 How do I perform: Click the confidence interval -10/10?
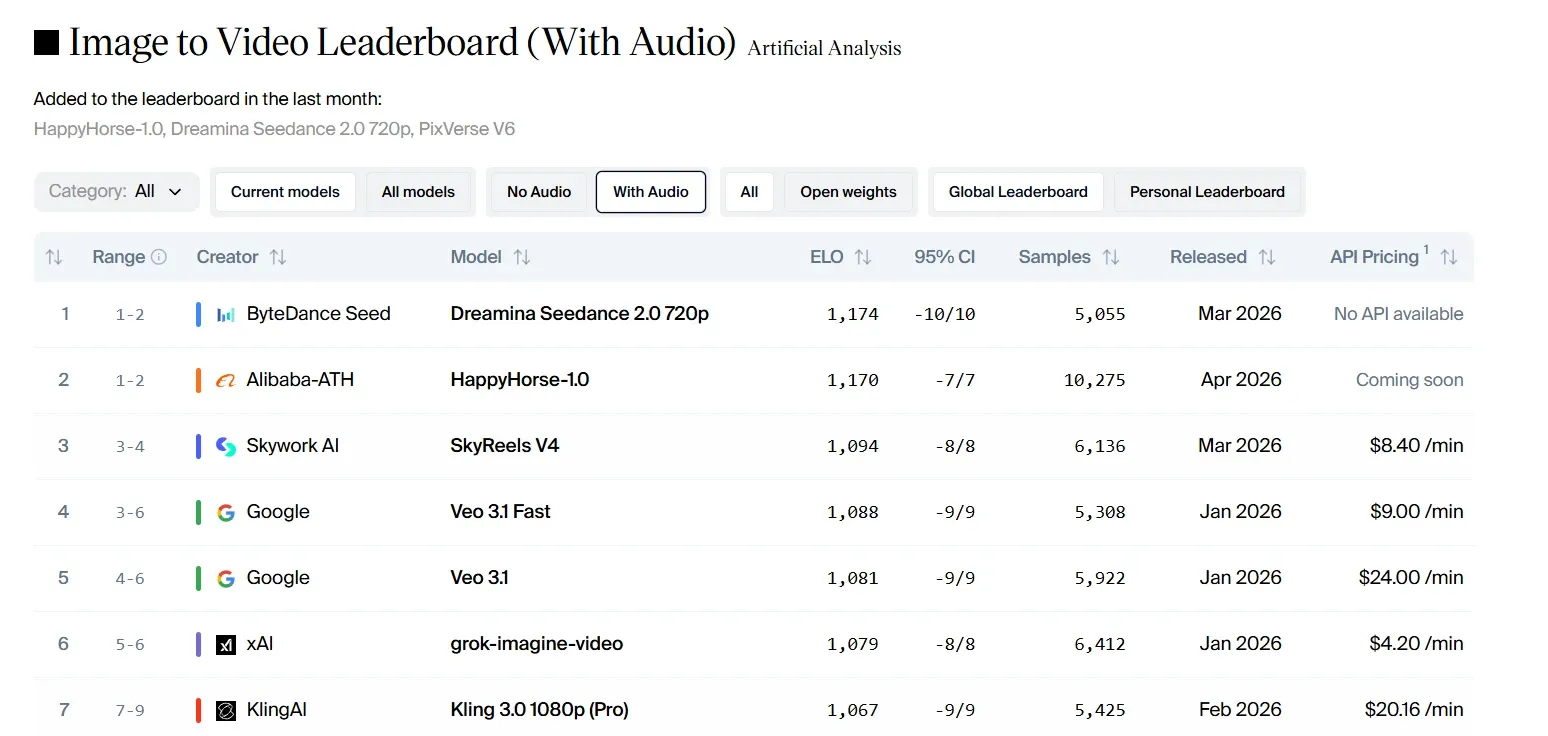pos(945,314)
